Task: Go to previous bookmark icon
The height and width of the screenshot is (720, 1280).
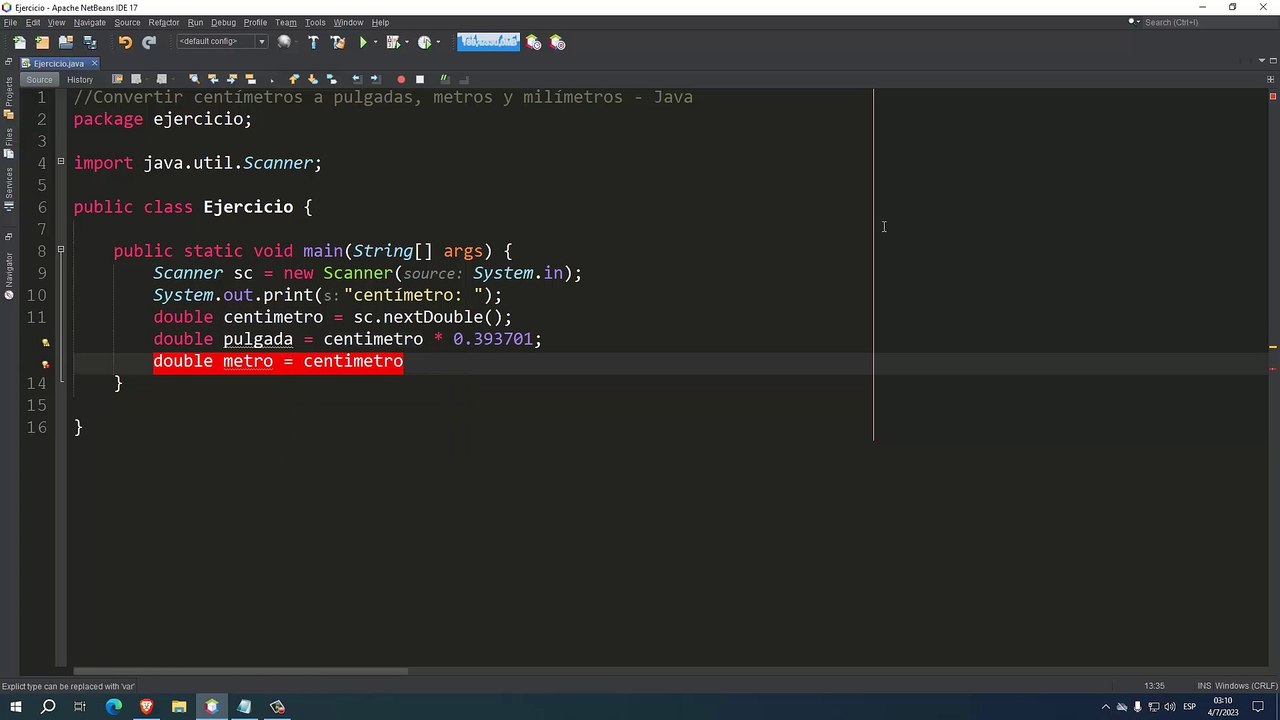Action: point(293,79)
